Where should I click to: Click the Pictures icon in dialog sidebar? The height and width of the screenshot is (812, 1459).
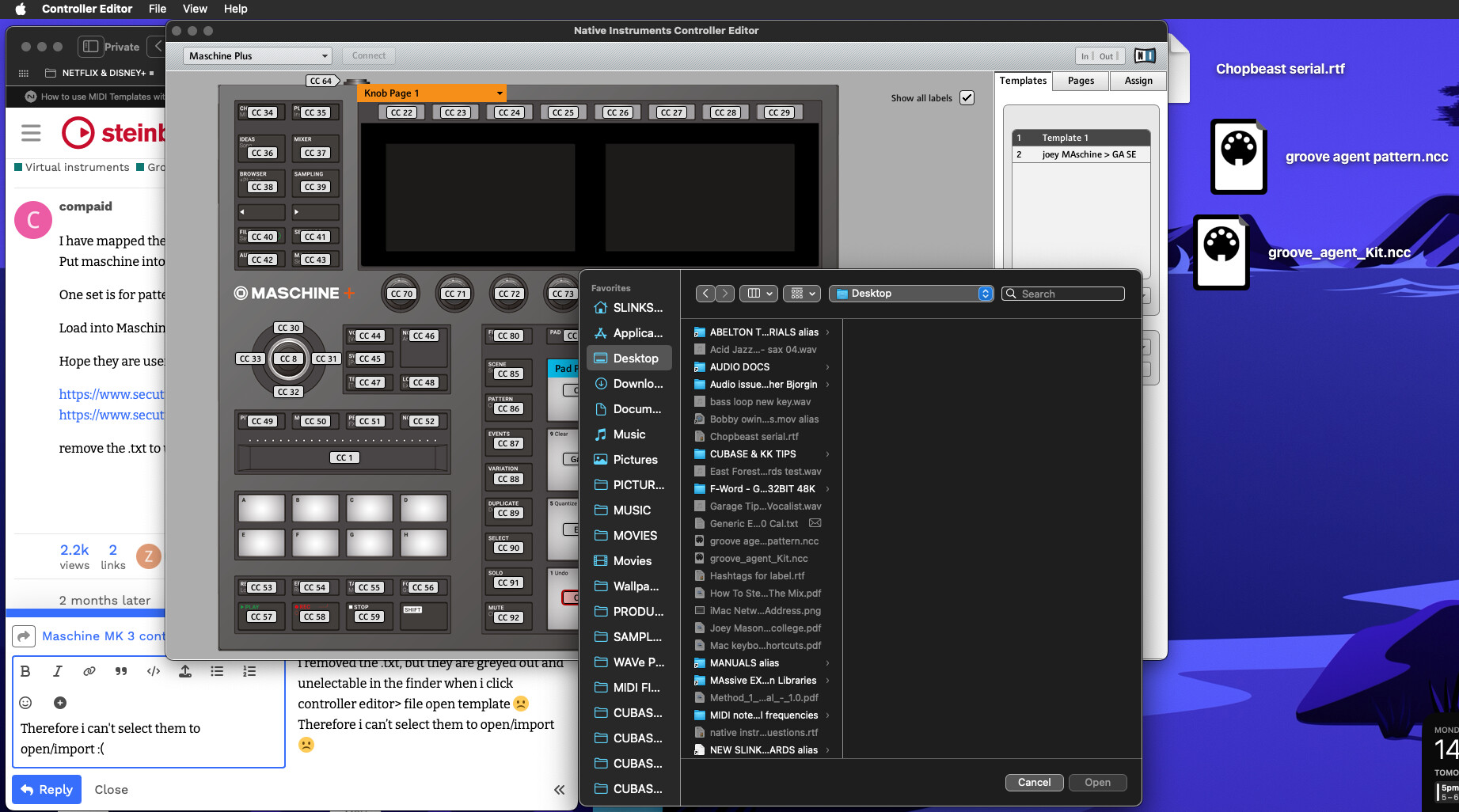tap(601, 460)
